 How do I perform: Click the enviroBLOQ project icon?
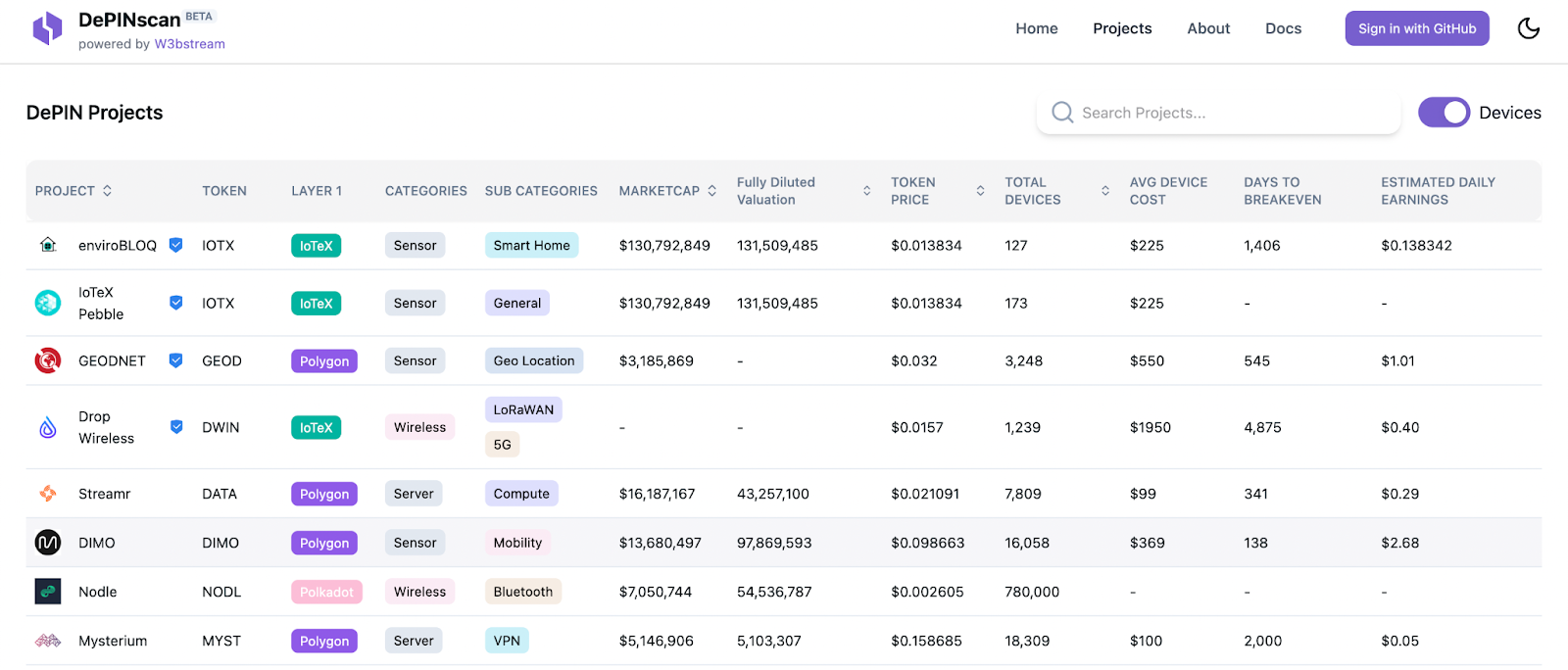click(x=48, y=245)
